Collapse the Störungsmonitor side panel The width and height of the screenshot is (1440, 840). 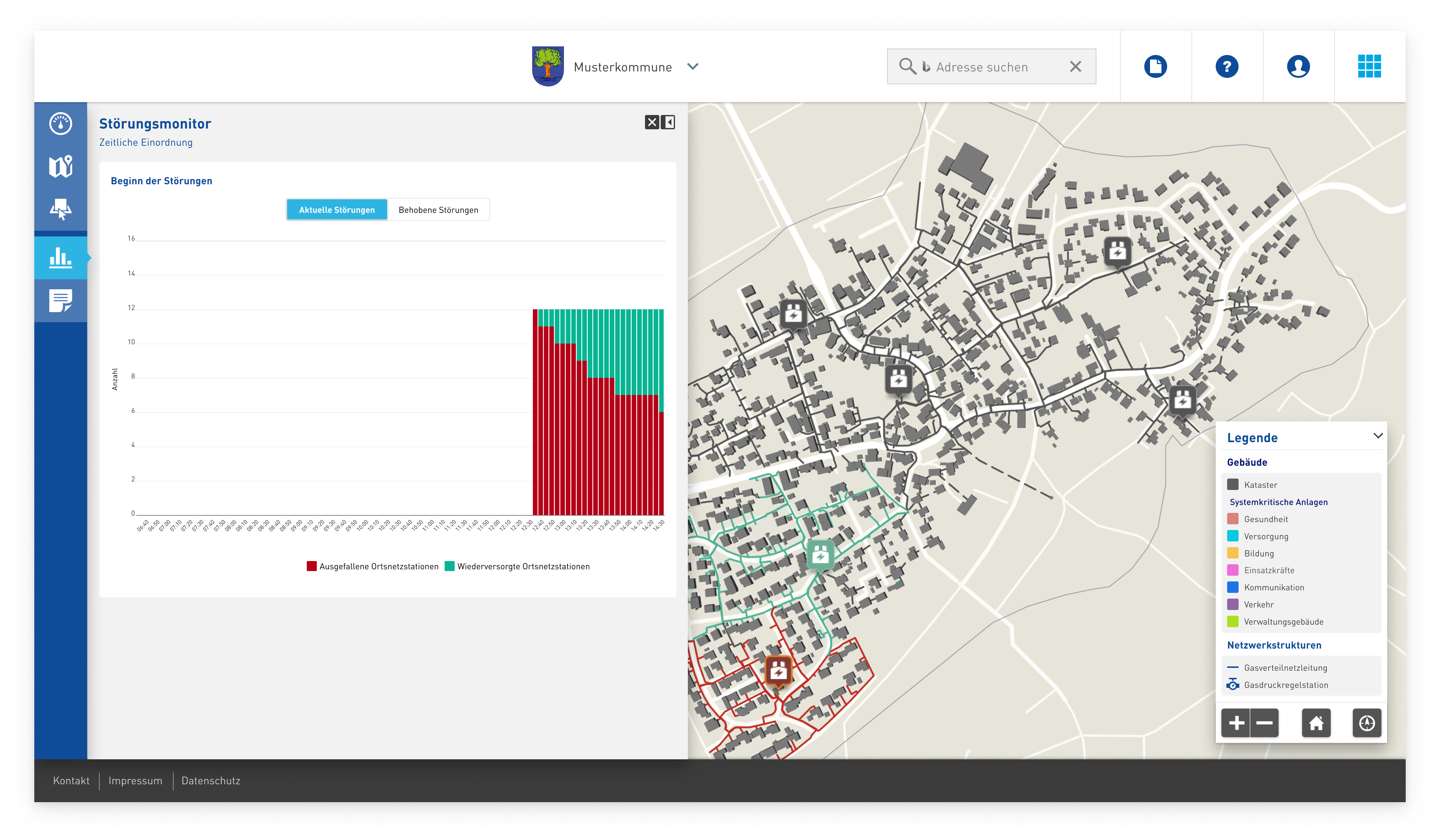tap(668, 122)
